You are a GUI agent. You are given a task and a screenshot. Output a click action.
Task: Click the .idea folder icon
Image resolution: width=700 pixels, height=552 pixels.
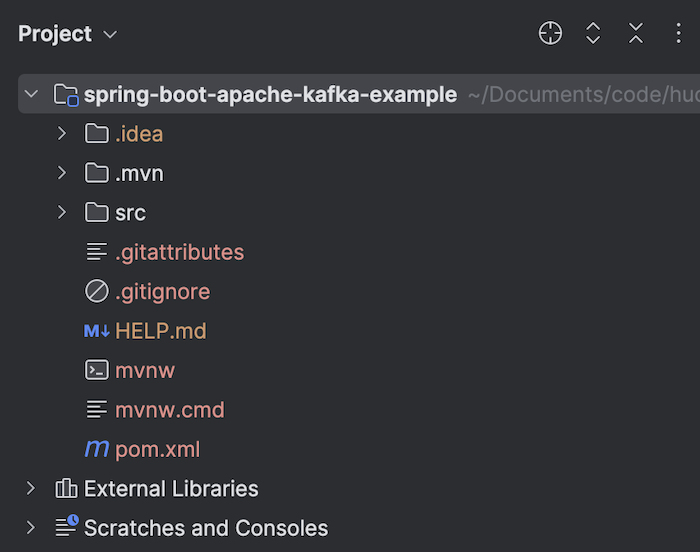pyautogui.click(x=96, y=134)
